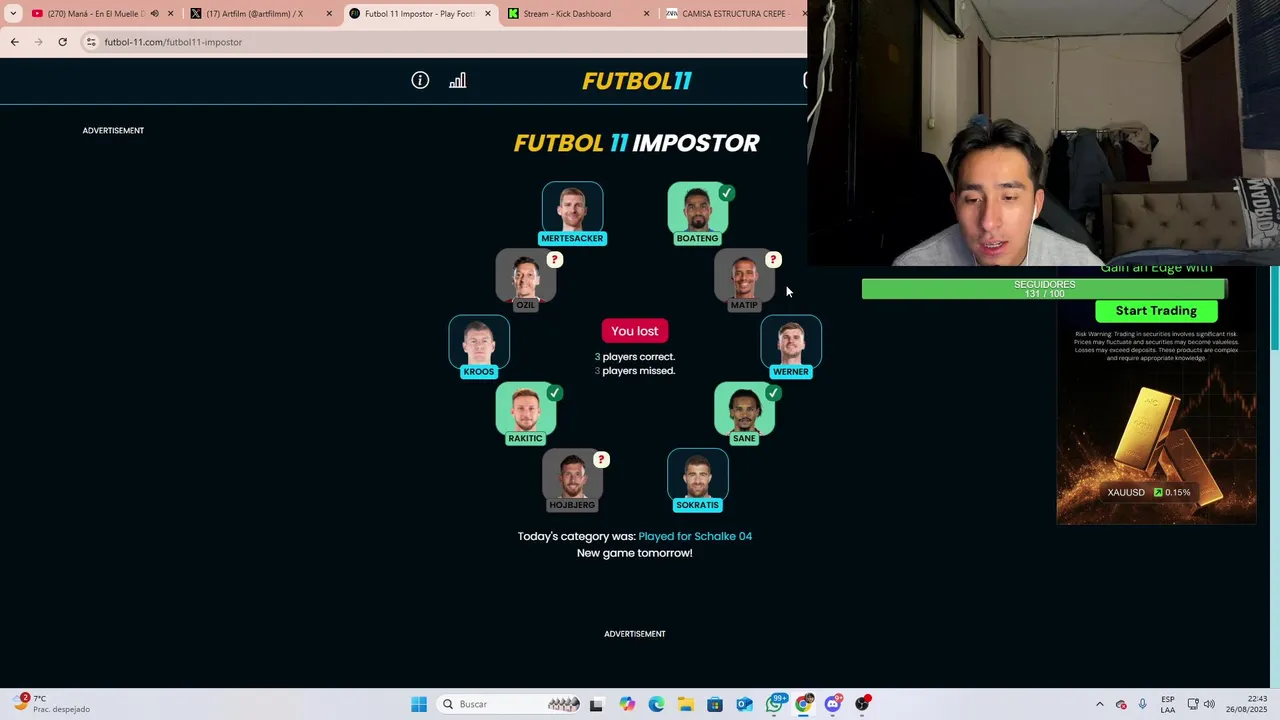Select the Sokratis player card
Image resolution: width=1280 pixels, height=720 pixels.
[x=697, y=480]
